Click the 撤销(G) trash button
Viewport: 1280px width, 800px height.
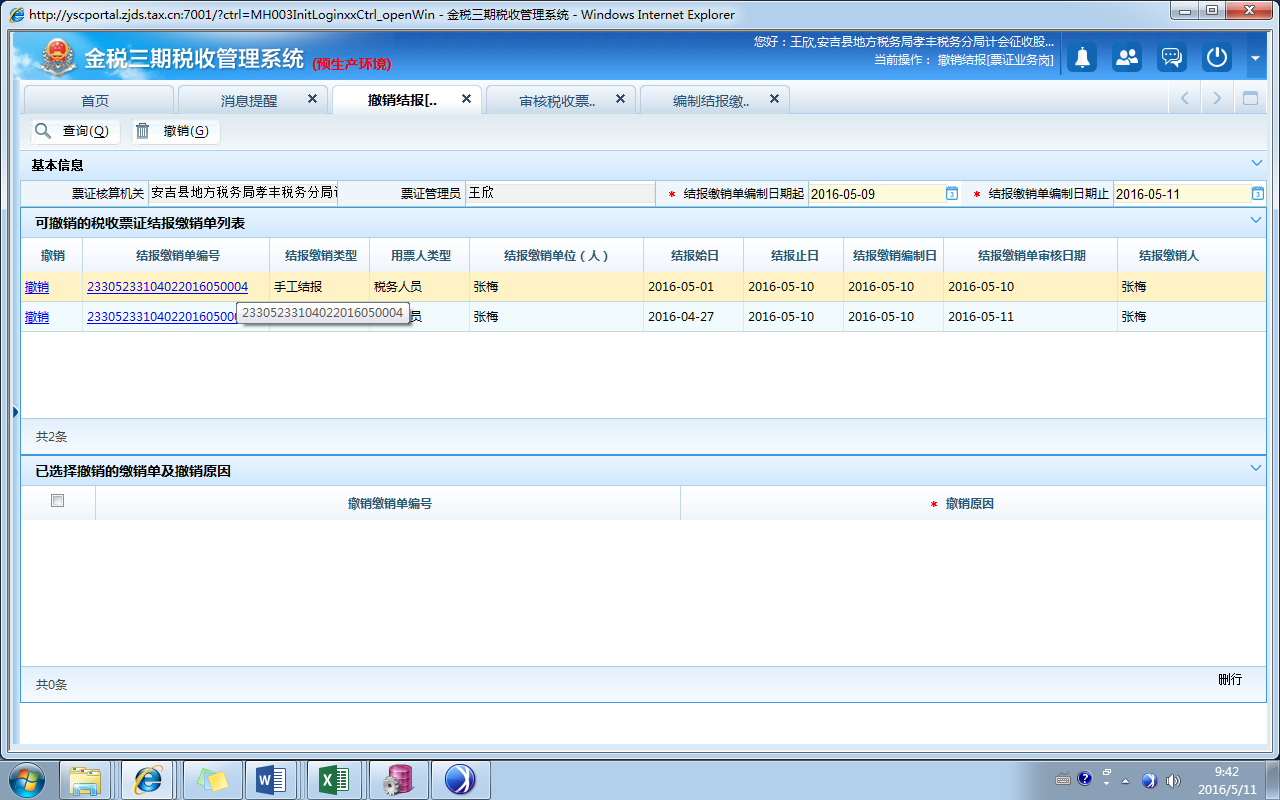click(x=175, y=131)
